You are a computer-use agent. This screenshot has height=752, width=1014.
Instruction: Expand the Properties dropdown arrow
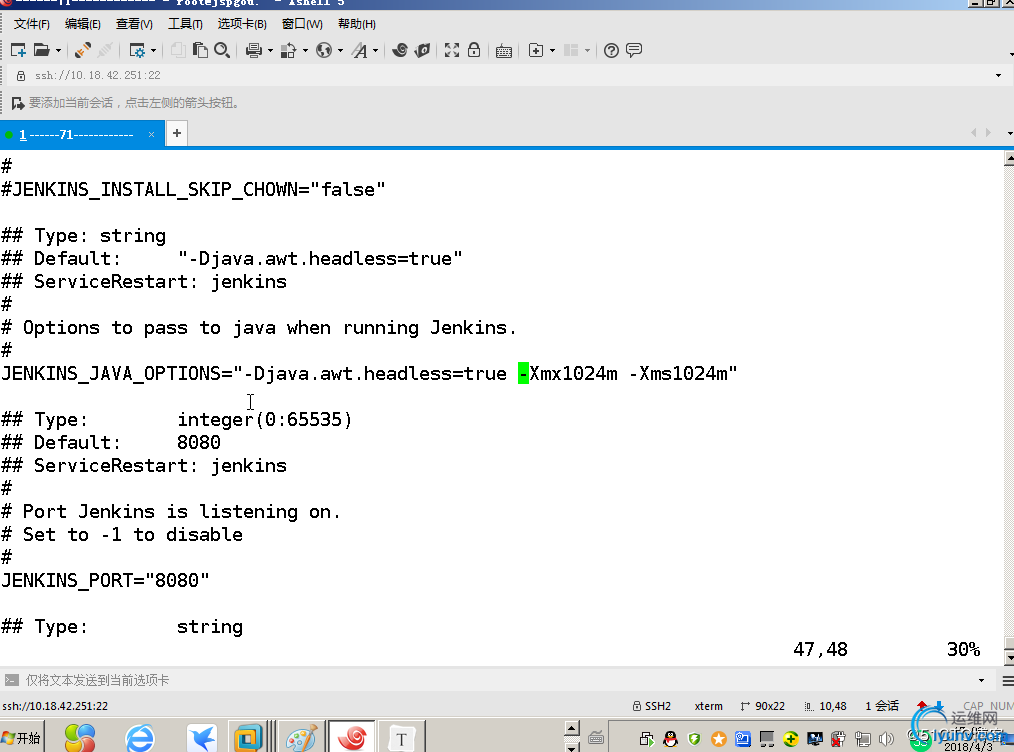point(153,50)
